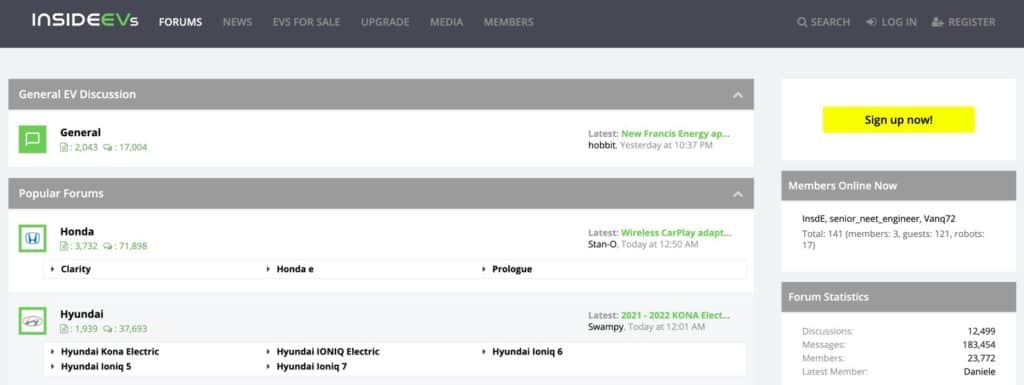Open user hobbit's profile
This screenshot has width=1024, height=385.
(601, 145)
